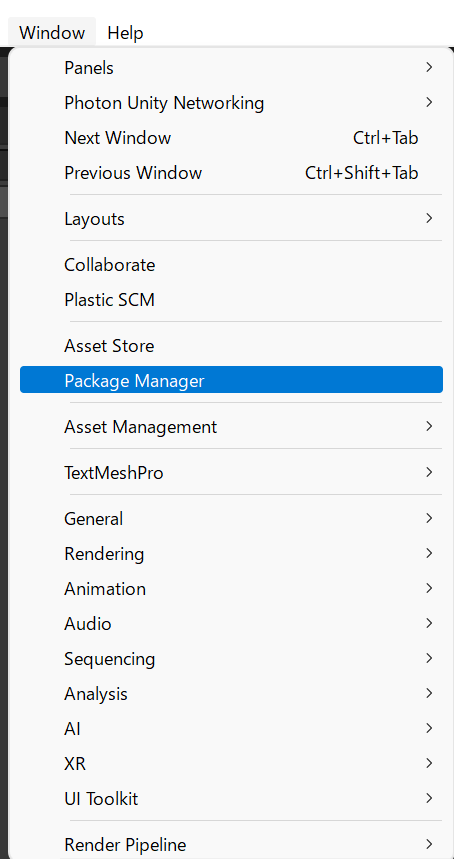
Task: Open the TextMeshPro submenu
Action: tap(231, 472)
